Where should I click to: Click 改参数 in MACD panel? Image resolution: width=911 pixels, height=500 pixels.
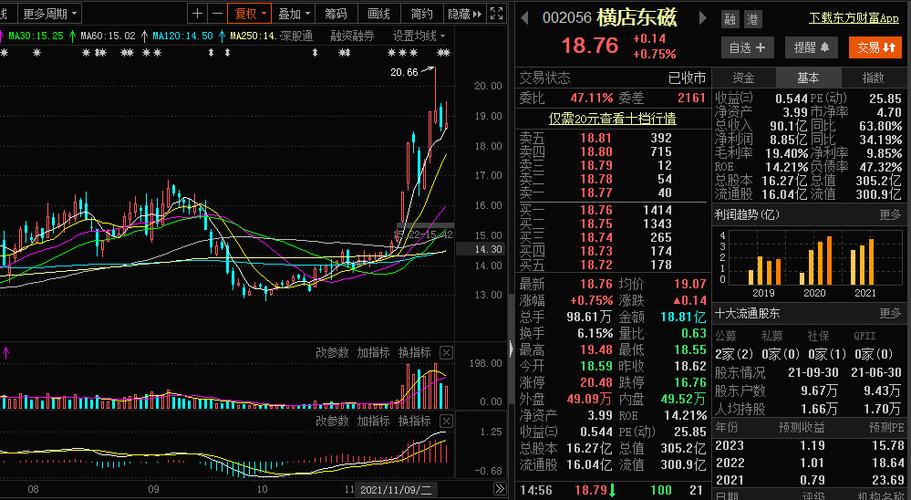332,421
